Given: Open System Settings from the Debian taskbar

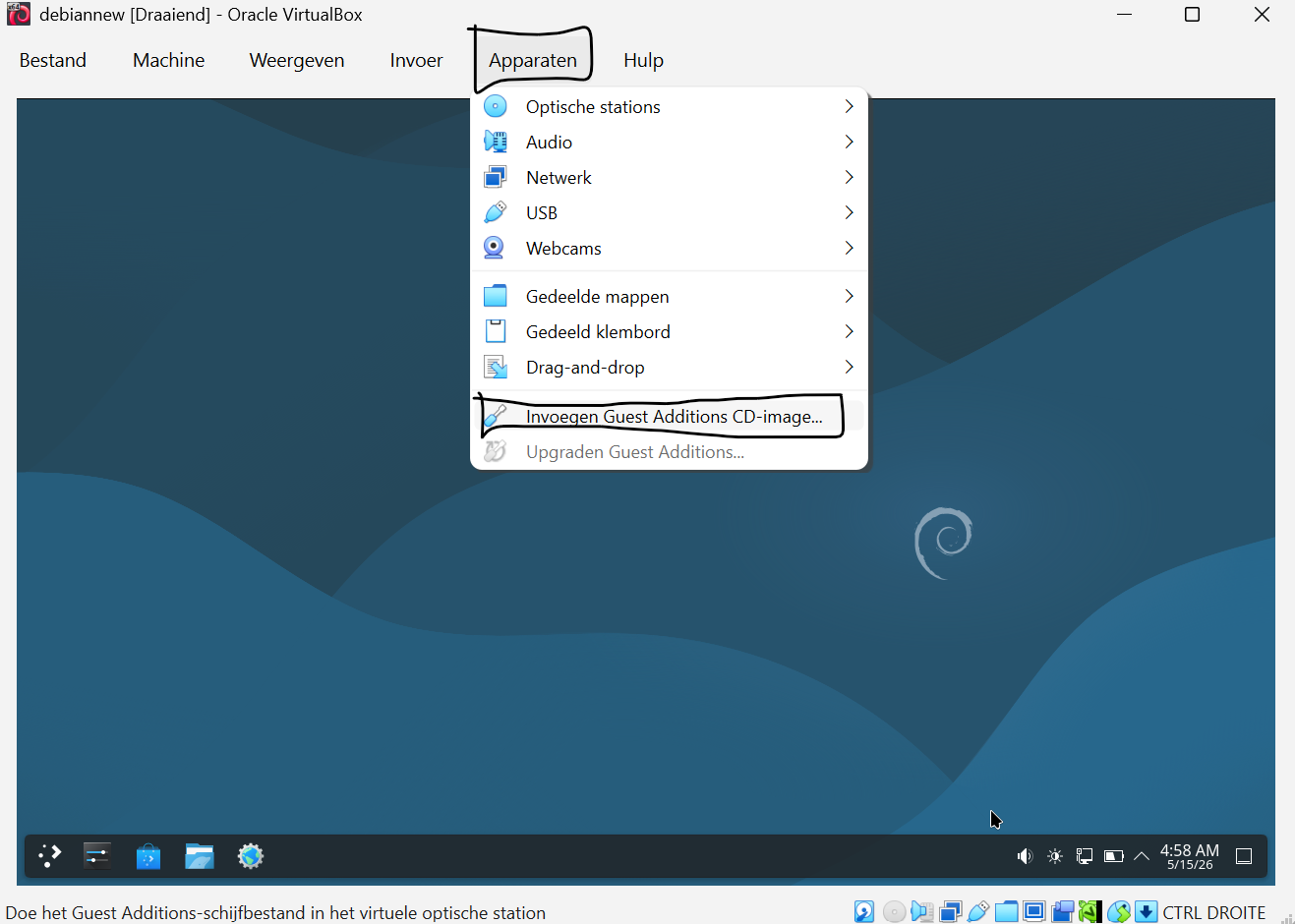Looking at the screenshot, I should (97, 856).
